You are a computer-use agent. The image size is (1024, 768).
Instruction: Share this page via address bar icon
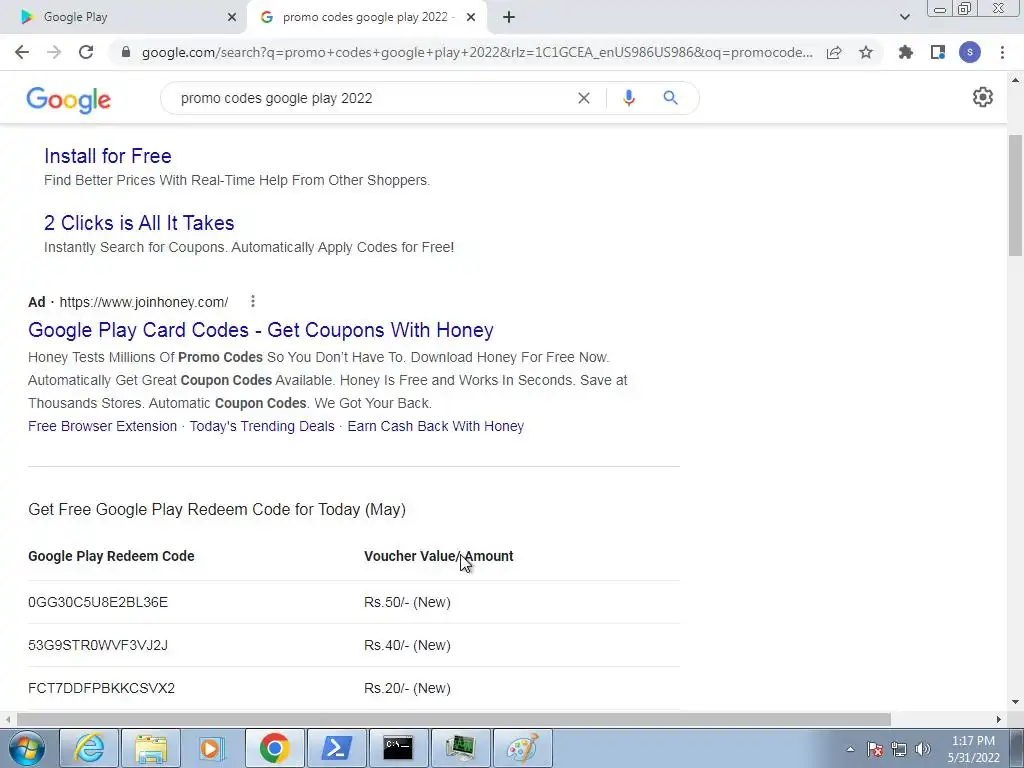pyautogui.click(x=834, y=52)
